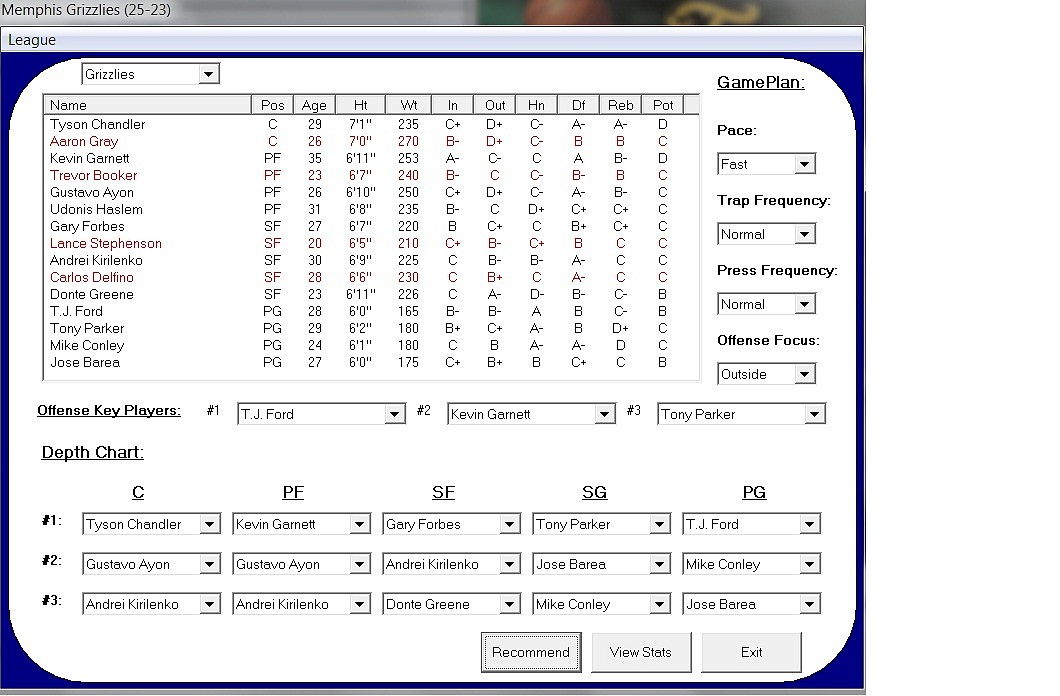Sort roster by Hn column header
This screenshot has height=696, width=1060.
tap(536, 105)
